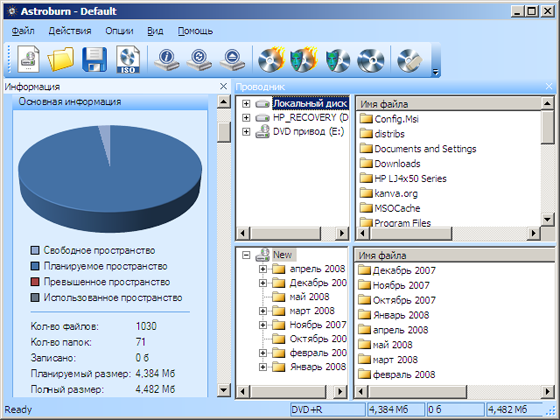Expand the март 2008 tree folder

click(x=263, y=311)
